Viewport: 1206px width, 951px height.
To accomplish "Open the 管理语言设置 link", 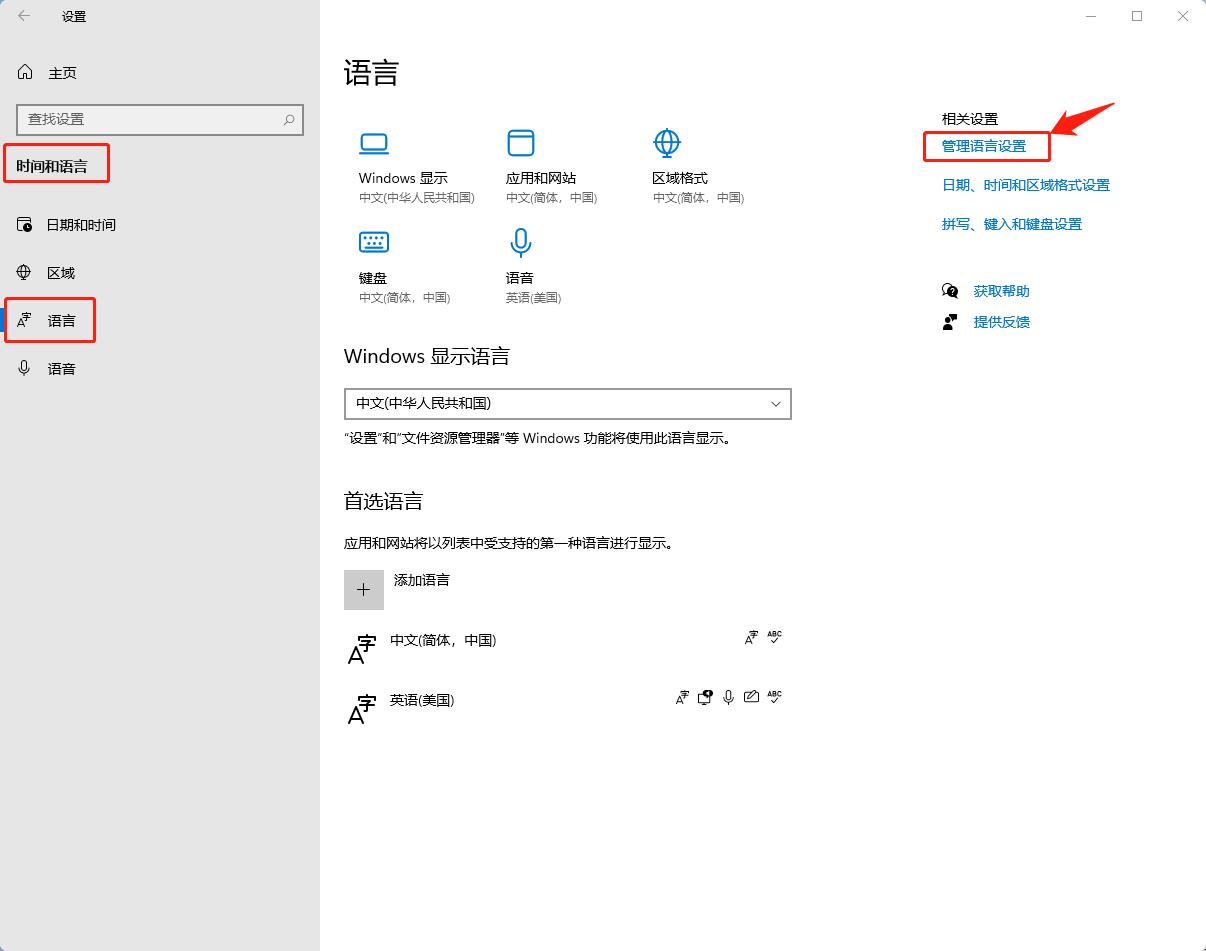I will [984, 146].
